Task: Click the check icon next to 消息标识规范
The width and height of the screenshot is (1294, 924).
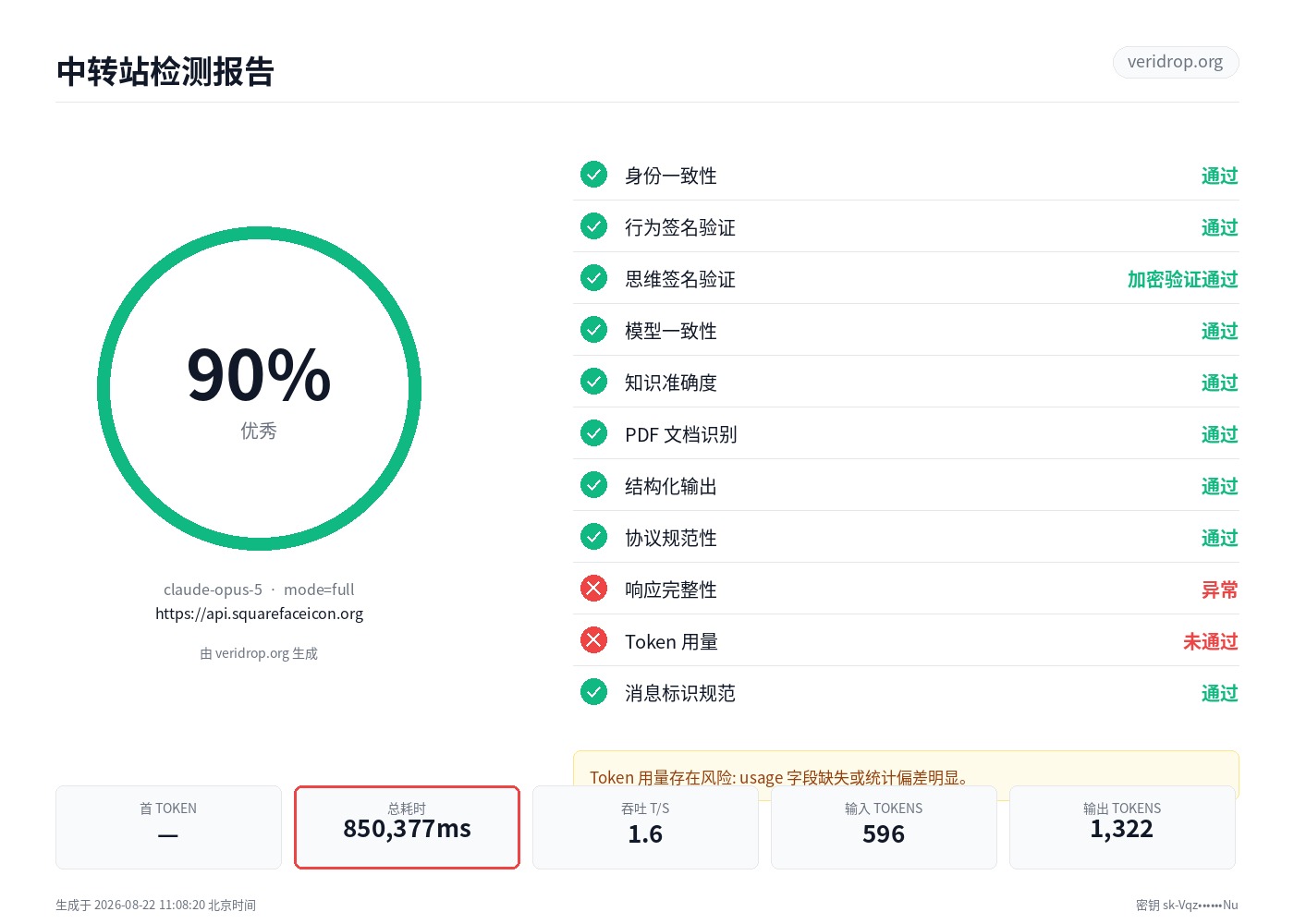Action: pyautogui.click(x=593, y=692)
